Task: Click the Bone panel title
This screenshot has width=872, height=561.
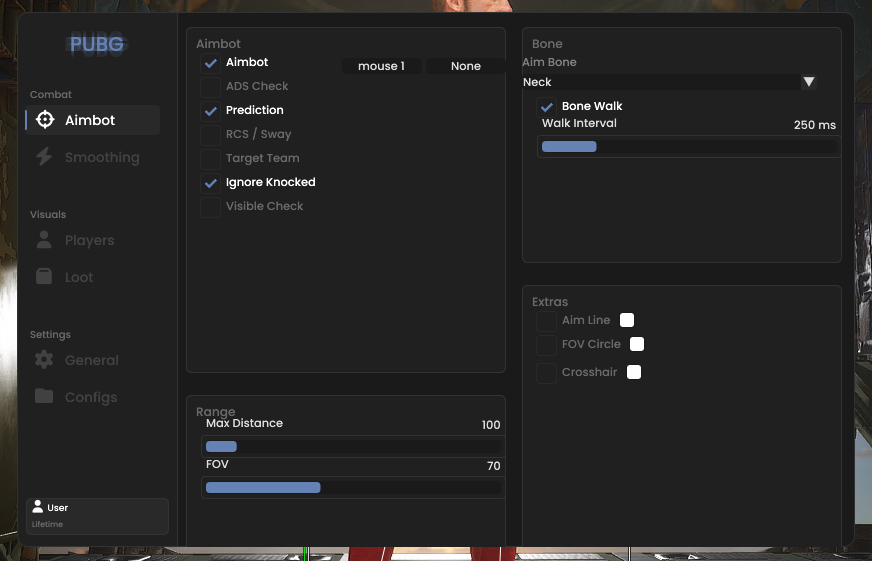Action: pyautogui.click(x=547, y=43)
